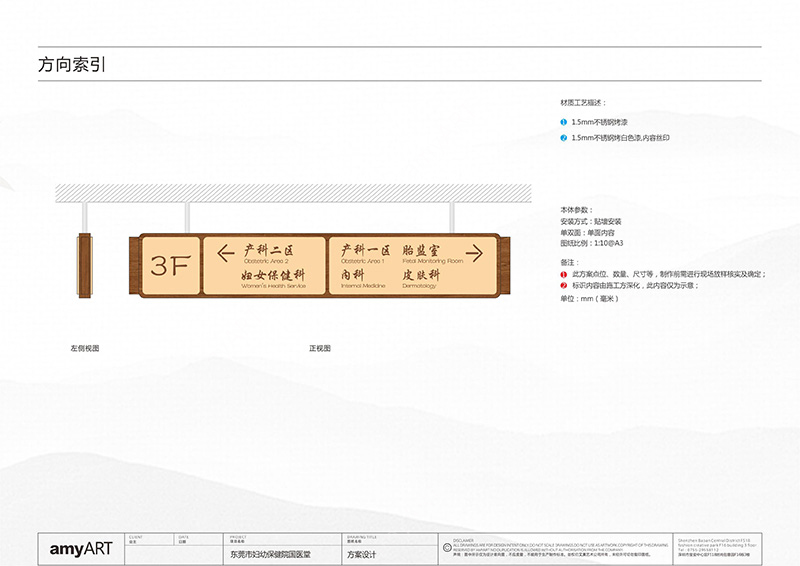
Task: Click Internal Medicine on the sign
Action: pyautogui.click(x=363, y=286)
